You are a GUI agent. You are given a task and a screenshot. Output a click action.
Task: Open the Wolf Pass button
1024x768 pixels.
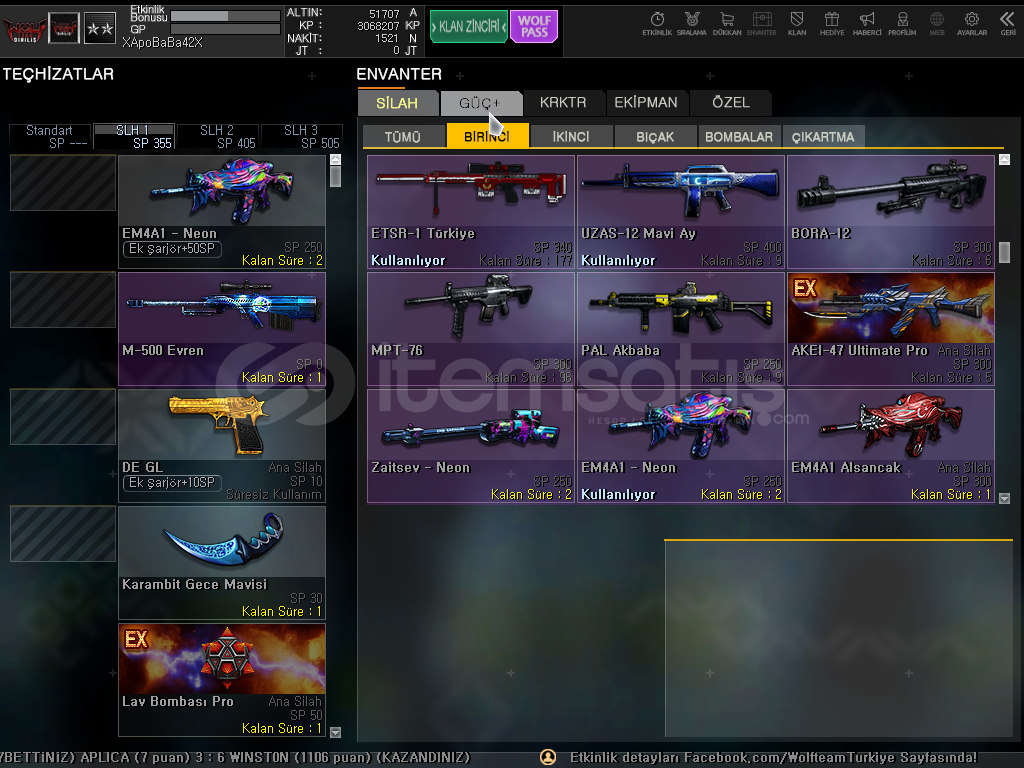[x=534, y=27]
